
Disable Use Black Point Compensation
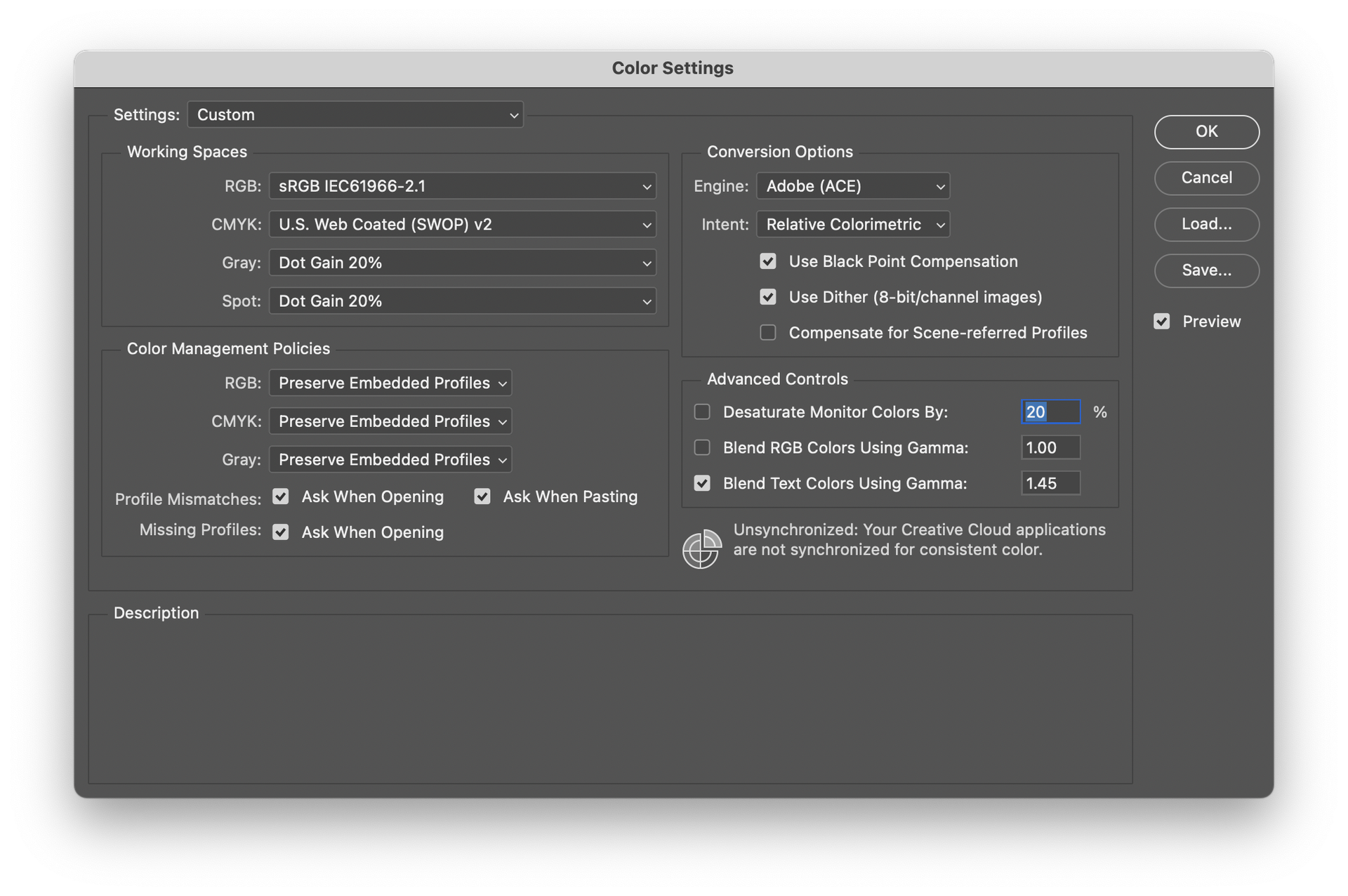click(x=767, y=261)
